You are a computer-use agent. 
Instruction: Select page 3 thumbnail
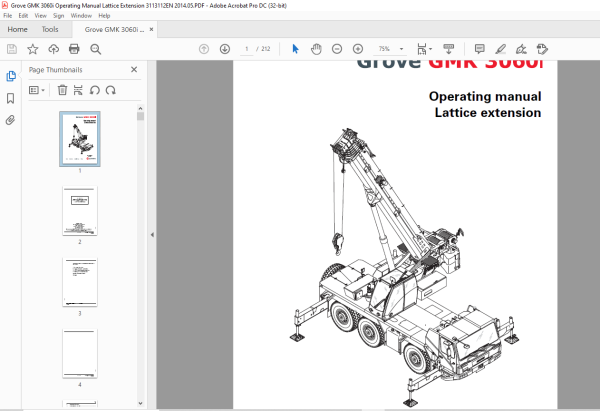(x=80, y=282)
